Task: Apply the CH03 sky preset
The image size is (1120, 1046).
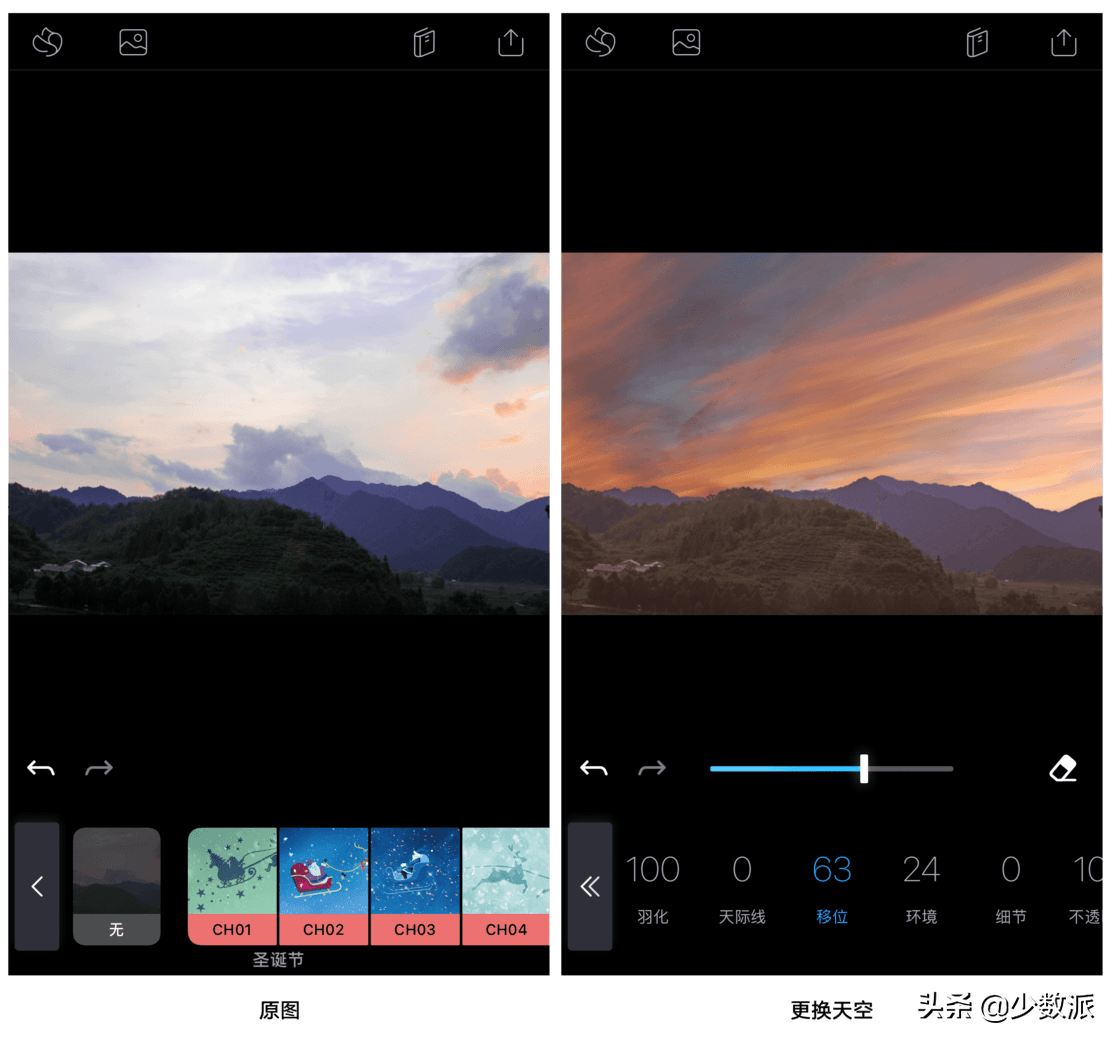Action: (x=415, y=887)
